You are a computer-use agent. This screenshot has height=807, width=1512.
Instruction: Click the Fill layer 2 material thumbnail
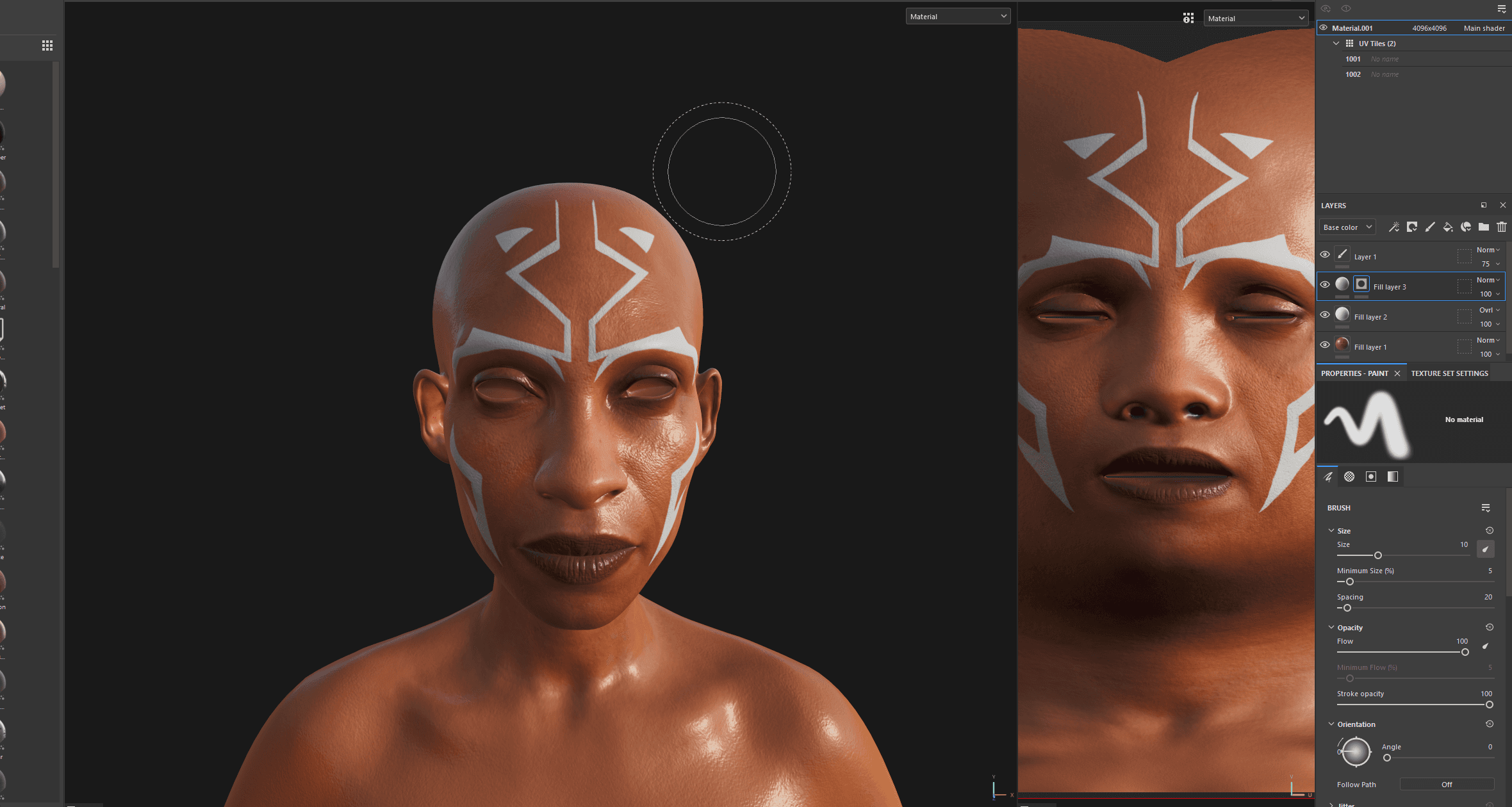1342,314
